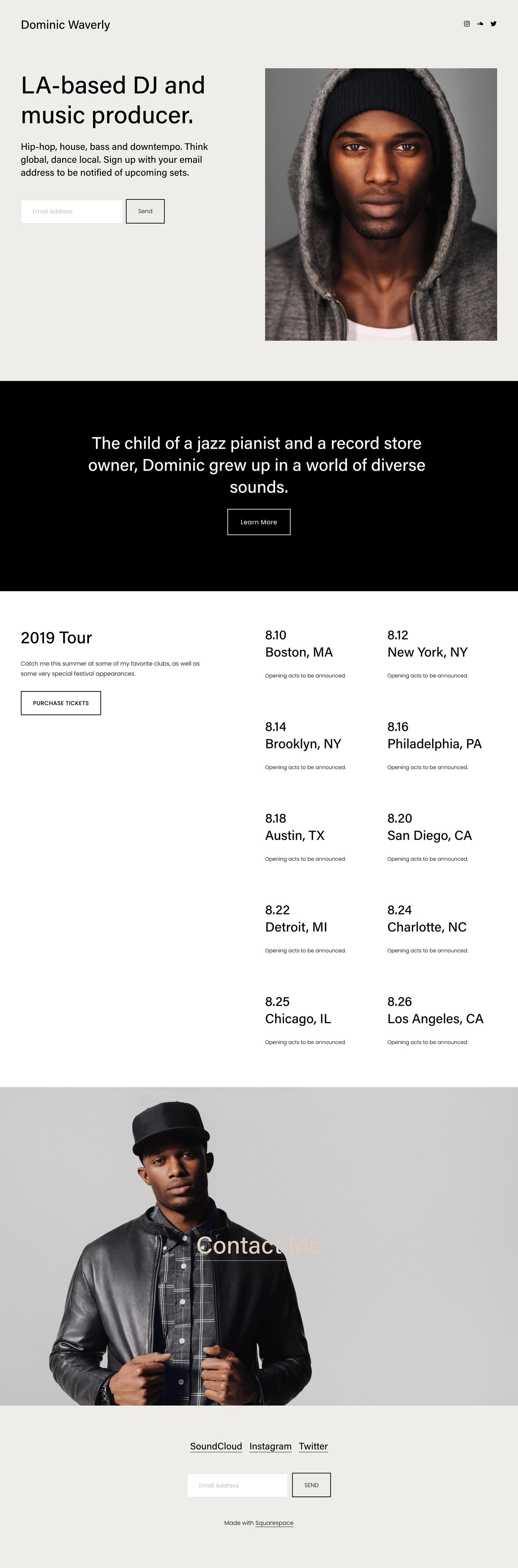Click the Squarespace link at the bottom

click(274, 1522)
